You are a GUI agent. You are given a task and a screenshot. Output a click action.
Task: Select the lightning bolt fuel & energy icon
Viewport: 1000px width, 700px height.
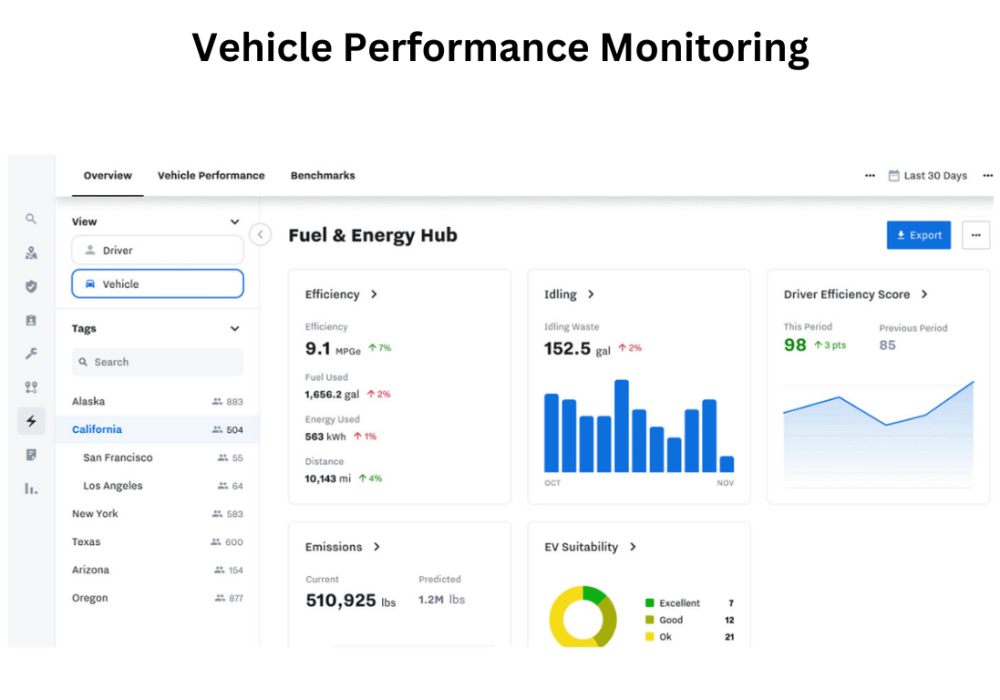tap(31, 421)
